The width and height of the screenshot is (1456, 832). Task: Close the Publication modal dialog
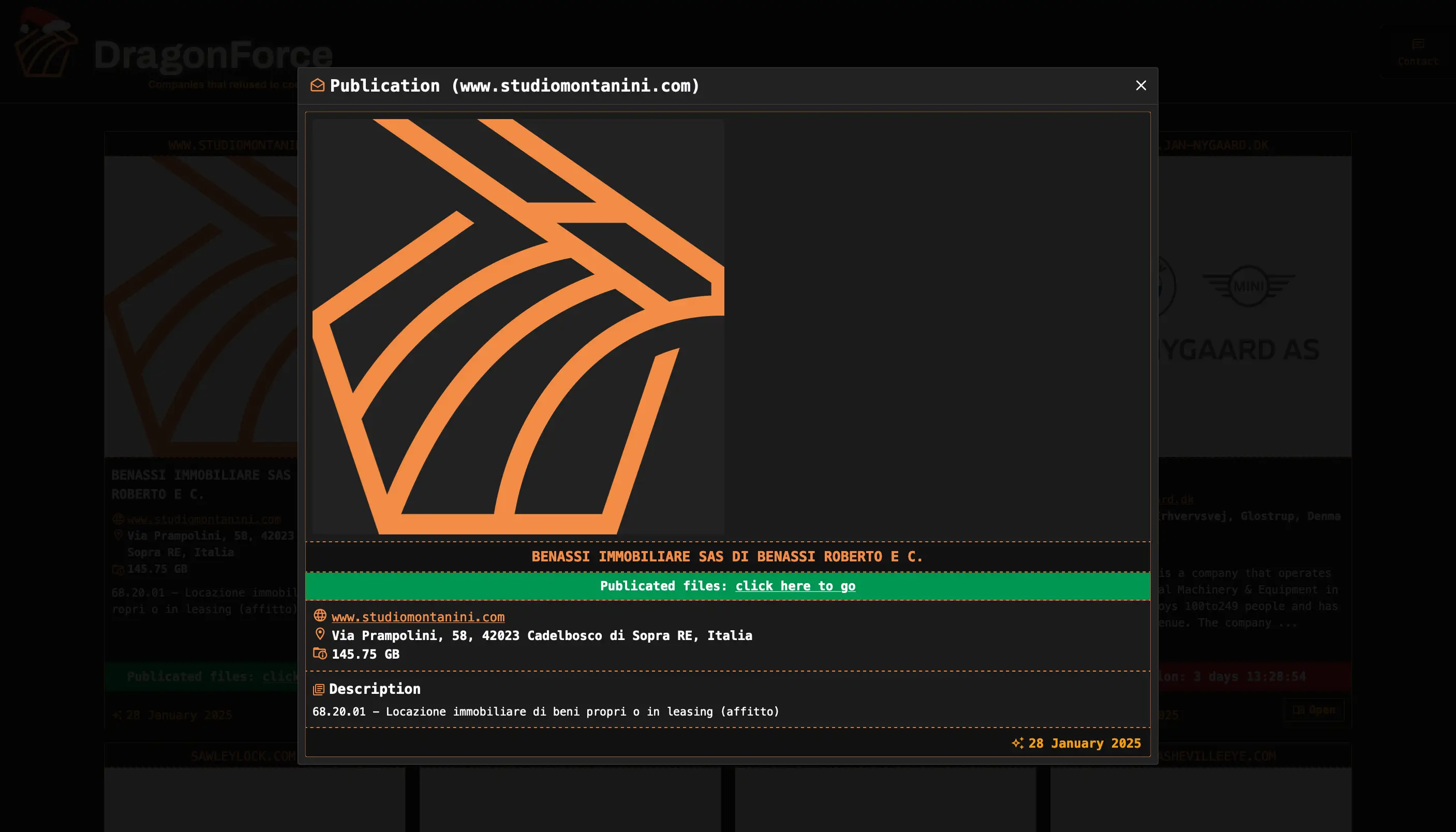(x=1140, y=86)
